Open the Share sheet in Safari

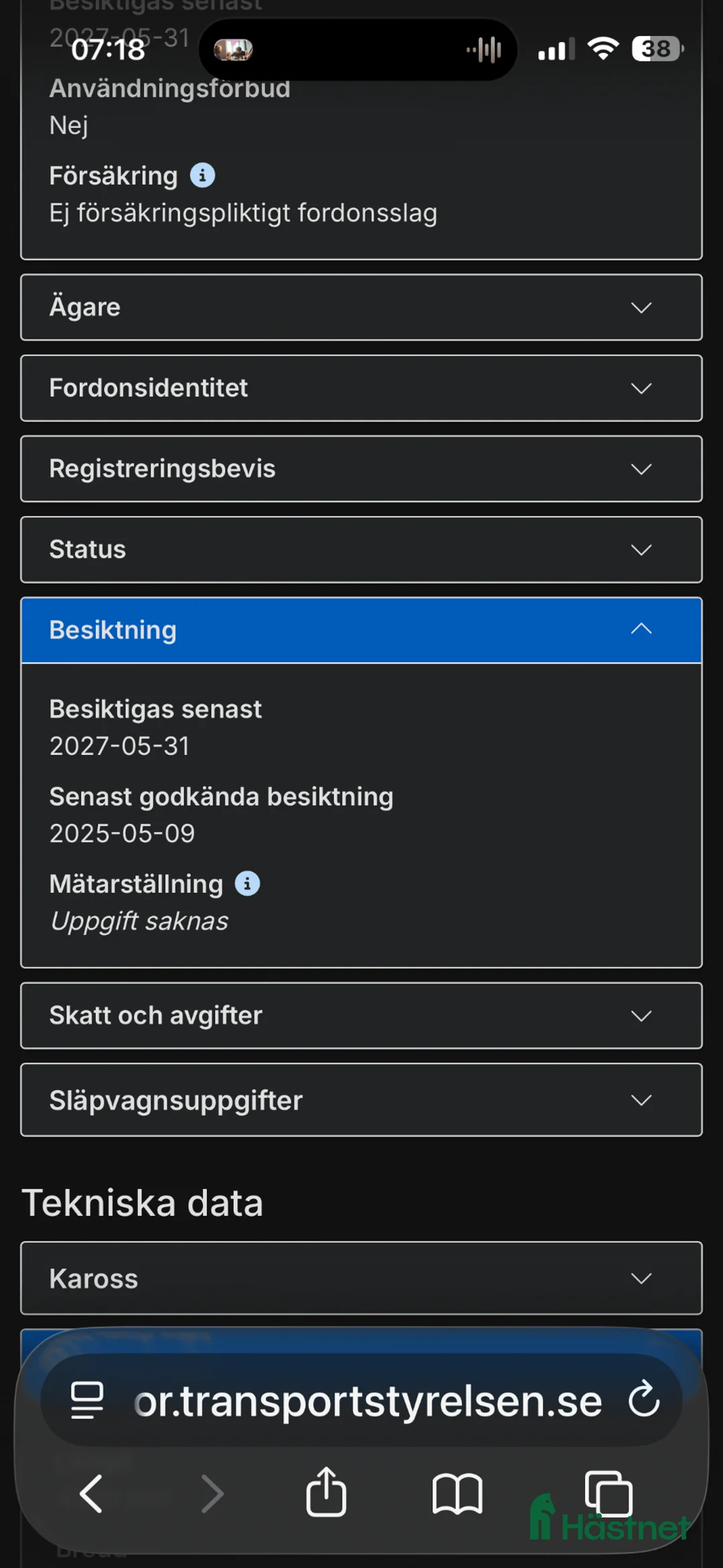[326, 1494]
